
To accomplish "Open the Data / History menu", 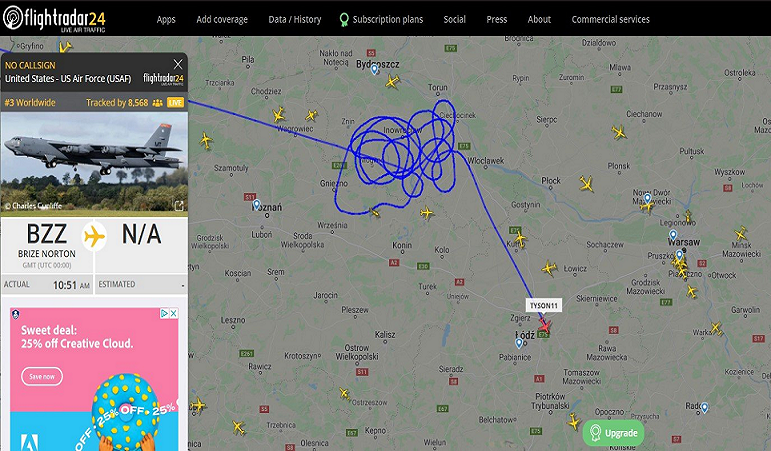I will click(x=295, y=19).
